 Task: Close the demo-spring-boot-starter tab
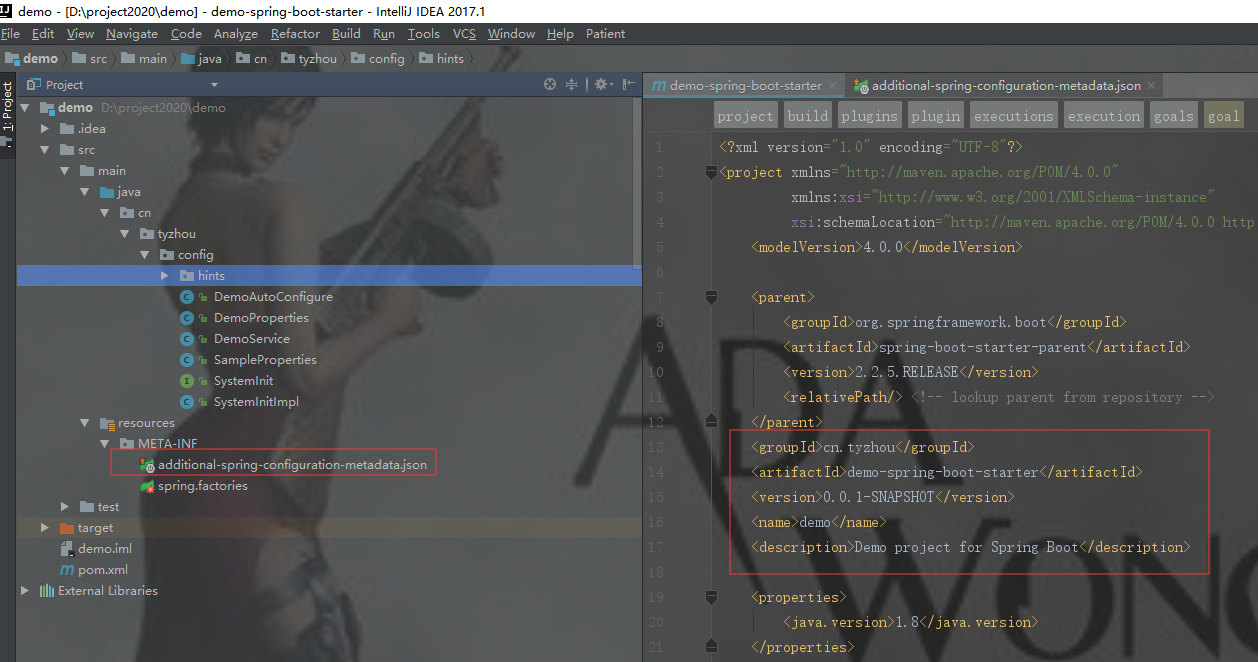click(x=833, y=86)
